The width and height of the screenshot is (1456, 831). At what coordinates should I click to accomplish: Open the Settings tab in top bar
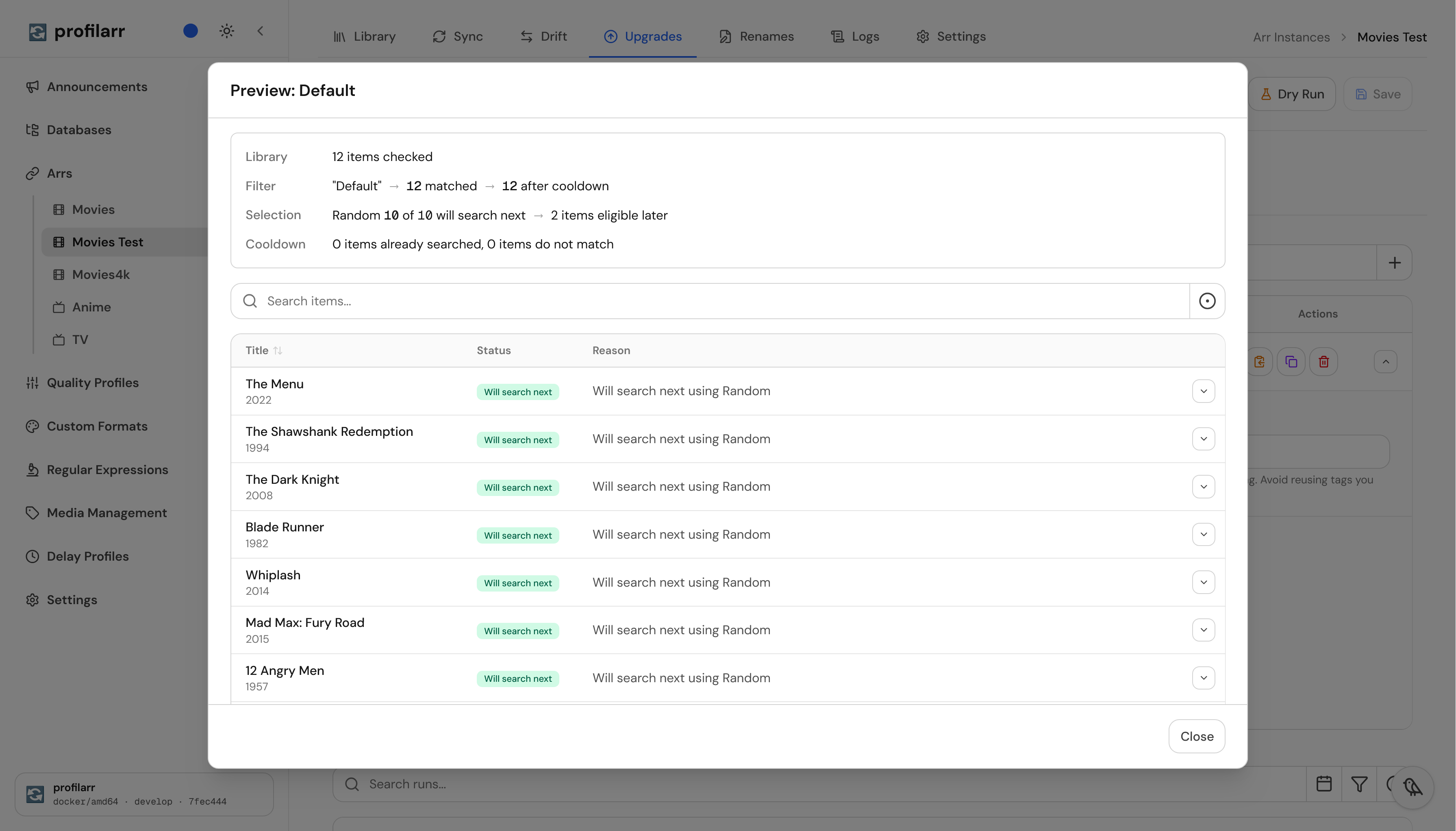(950, 37)
